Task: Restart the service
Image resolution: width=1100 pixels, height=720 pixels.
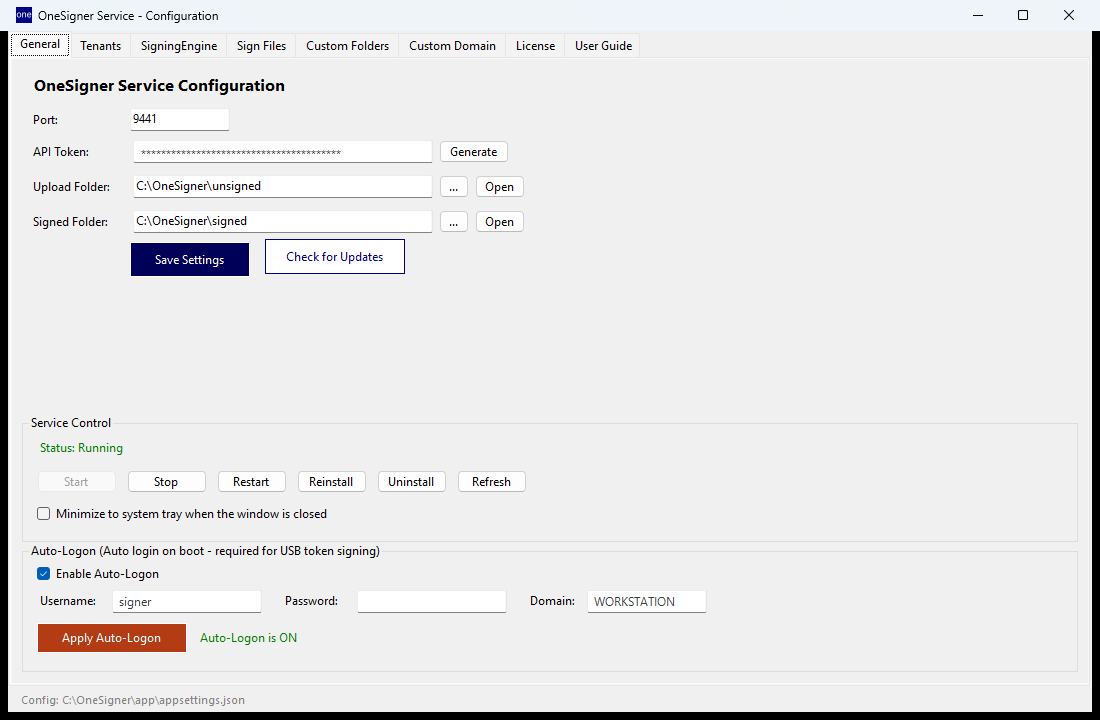Action: pos(251,481)
